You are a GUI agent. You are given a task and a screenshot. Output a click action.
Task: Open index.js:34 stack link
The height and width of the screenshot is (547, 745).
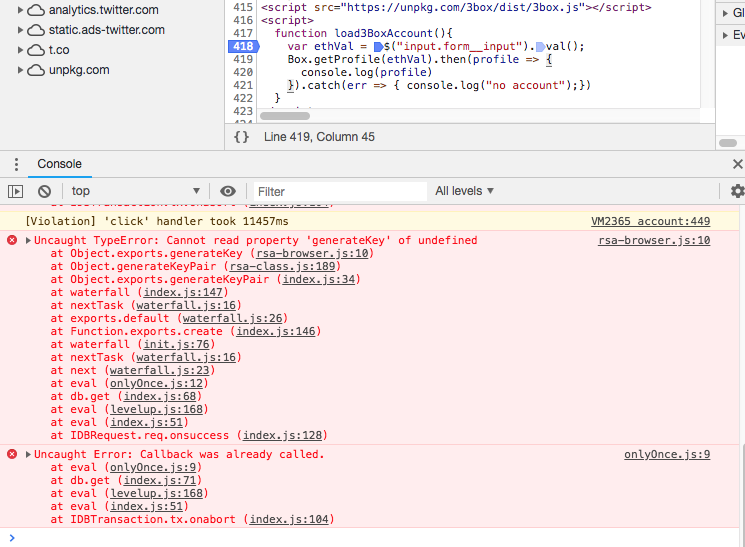click(x=319, y=279)
